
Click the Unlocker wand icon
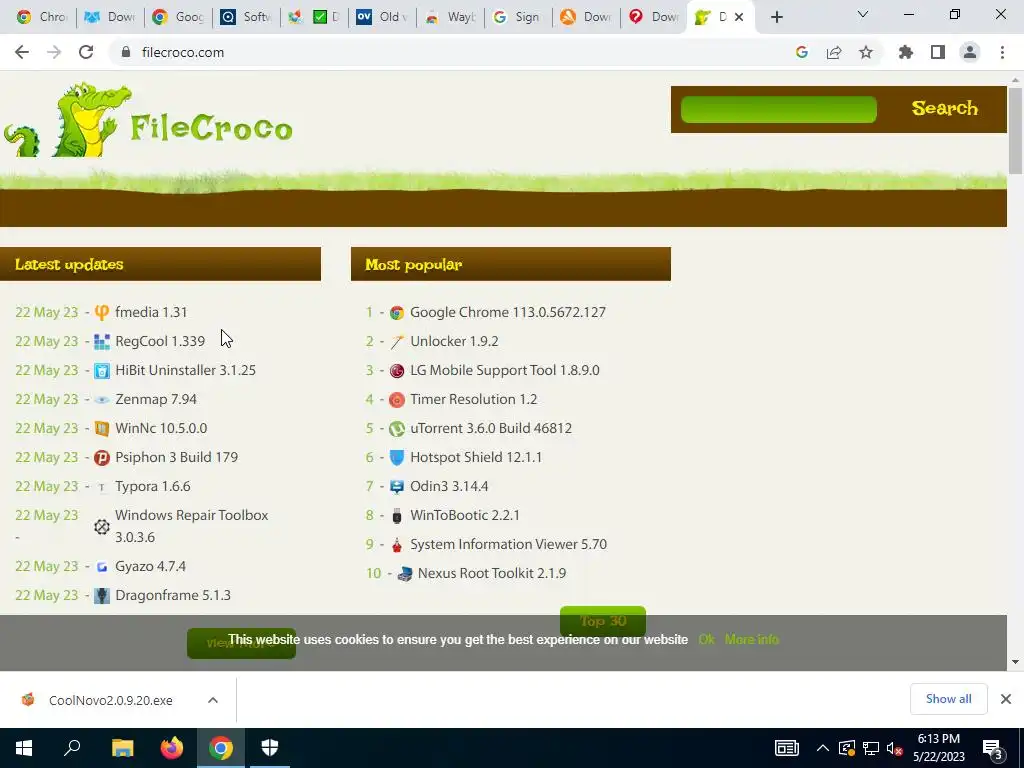tap(396, 342)
